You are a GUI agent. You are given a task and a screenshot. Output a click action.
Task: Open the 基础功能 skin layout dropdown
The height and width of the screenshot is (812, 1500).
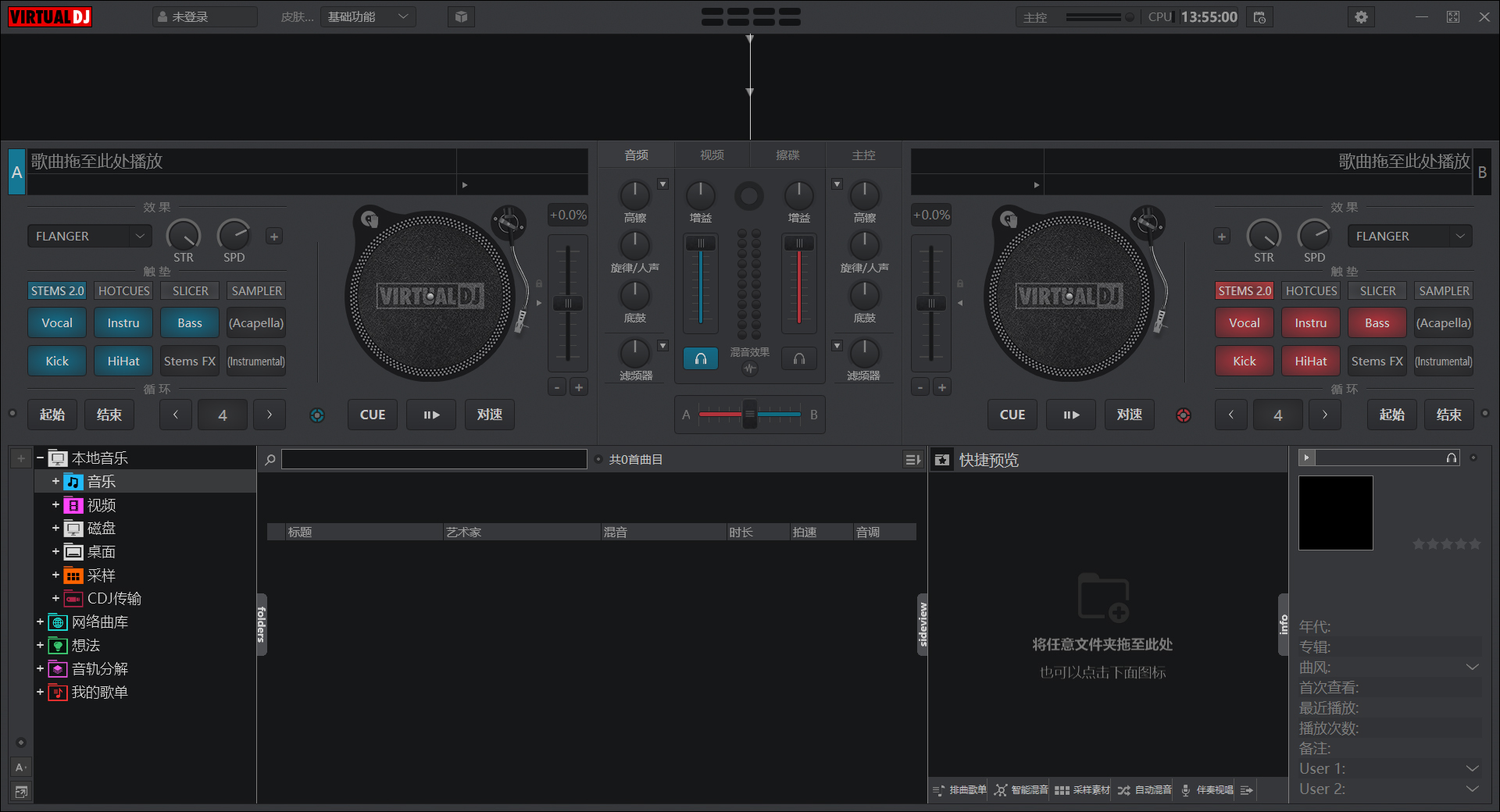pyautogui.click(x=367, y=17)
